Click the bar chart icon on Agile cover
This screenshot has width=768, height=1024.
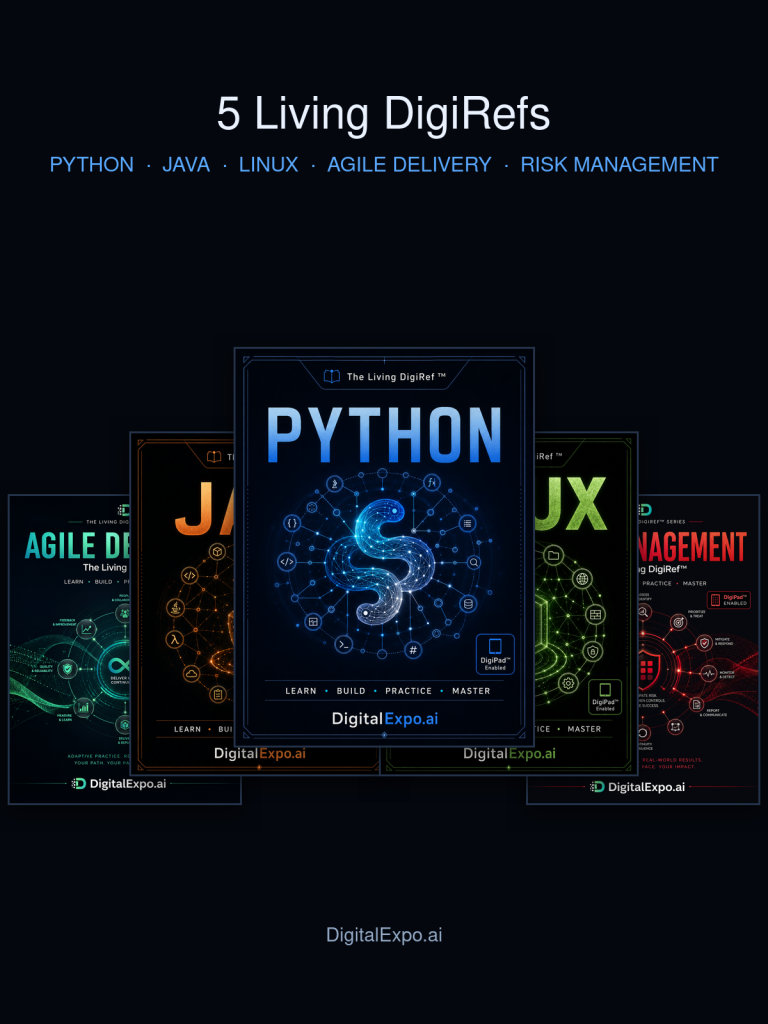[x=84, y=706]
